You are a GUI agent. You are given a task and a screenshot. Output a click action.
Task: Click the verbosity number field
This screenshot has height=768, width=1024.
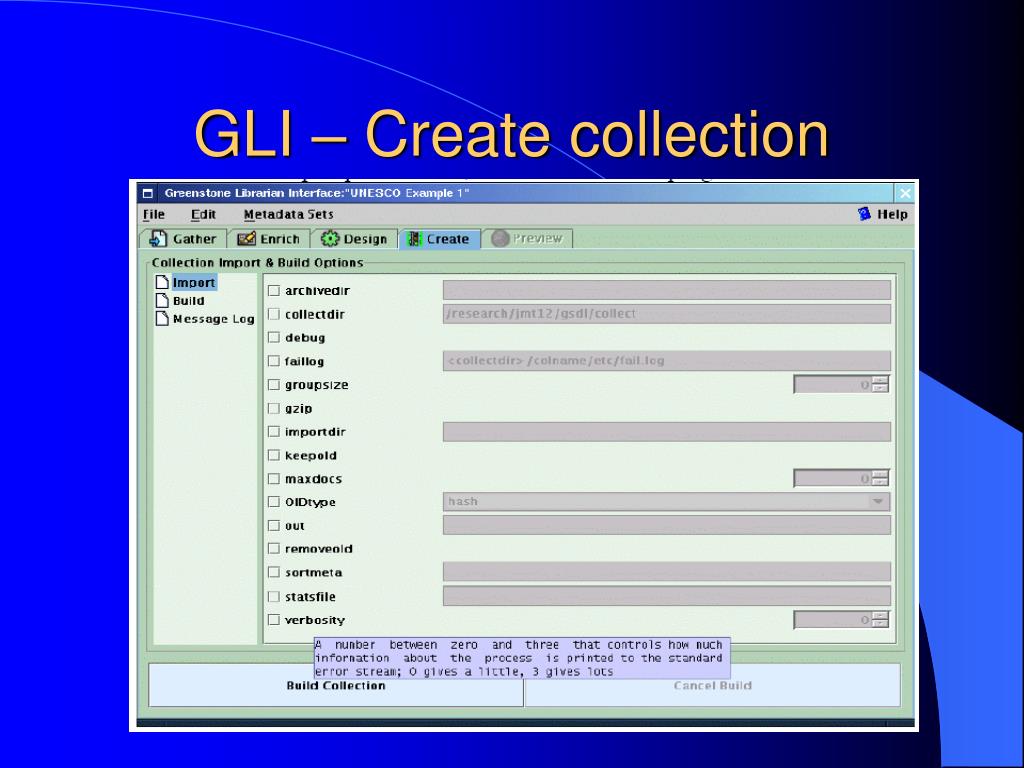[x=833, y=620]
